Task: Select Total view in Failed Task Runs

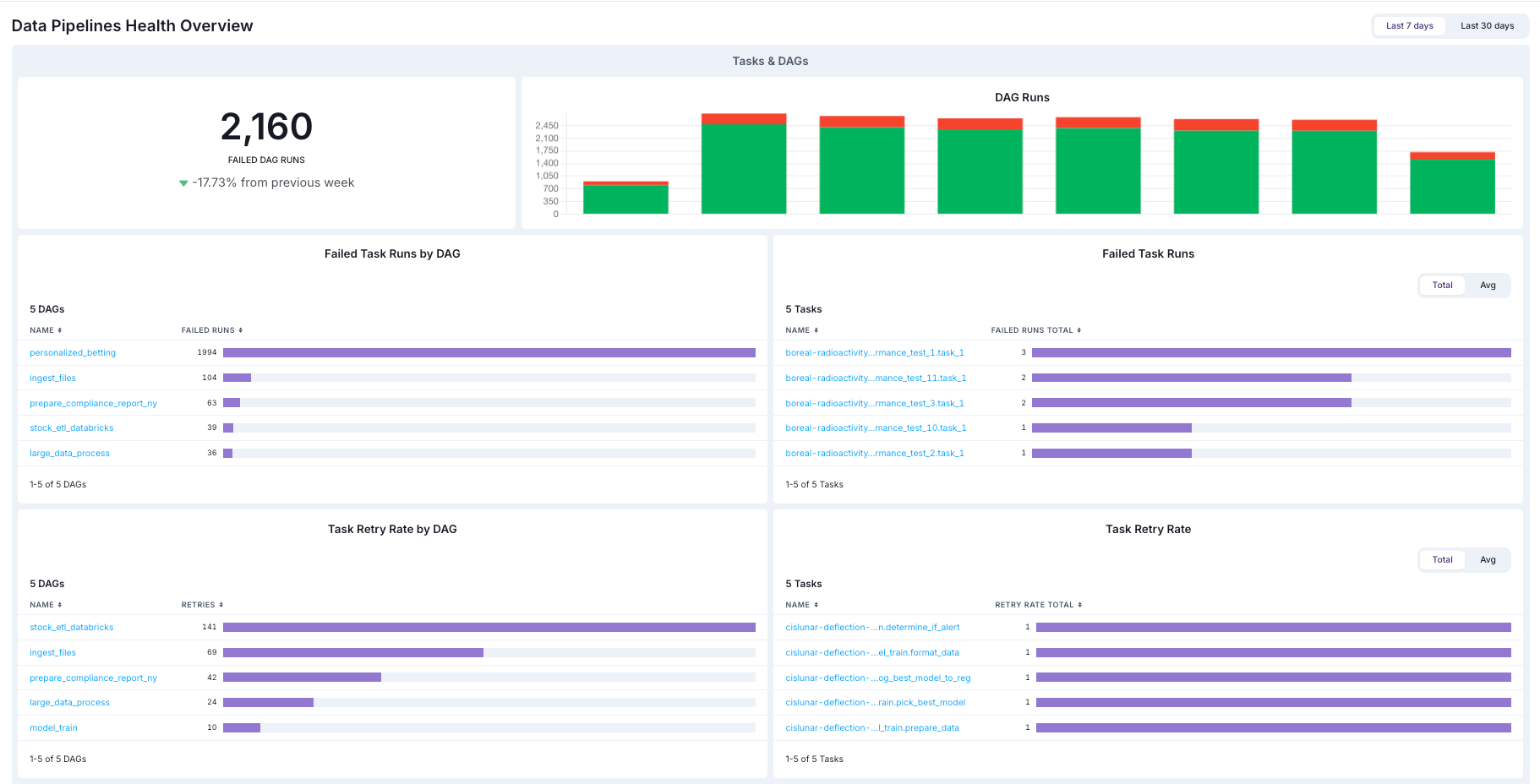Action: [x=1442, y=285]
